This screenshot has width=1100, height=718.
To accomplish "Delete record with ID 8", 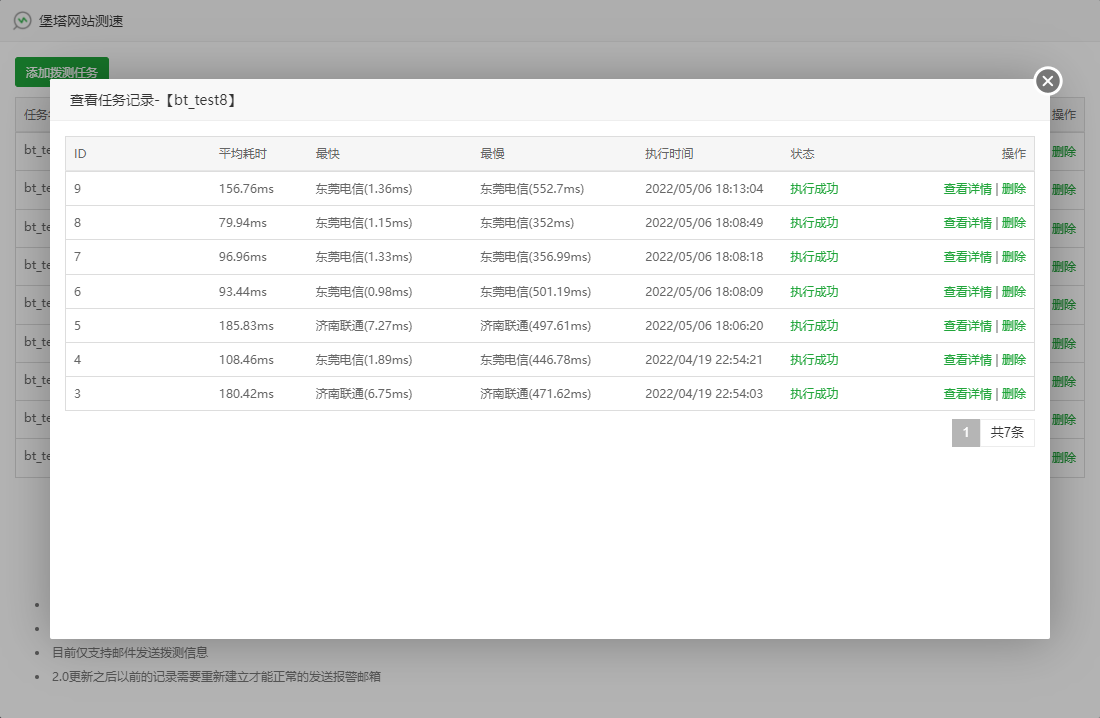I will pos(1013,223).
